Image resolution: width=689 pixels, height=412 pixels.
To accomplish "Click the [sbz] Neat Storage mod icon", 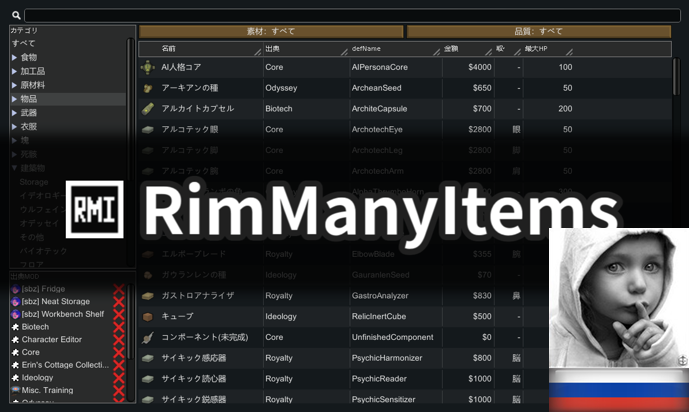I will pos(15,302).
